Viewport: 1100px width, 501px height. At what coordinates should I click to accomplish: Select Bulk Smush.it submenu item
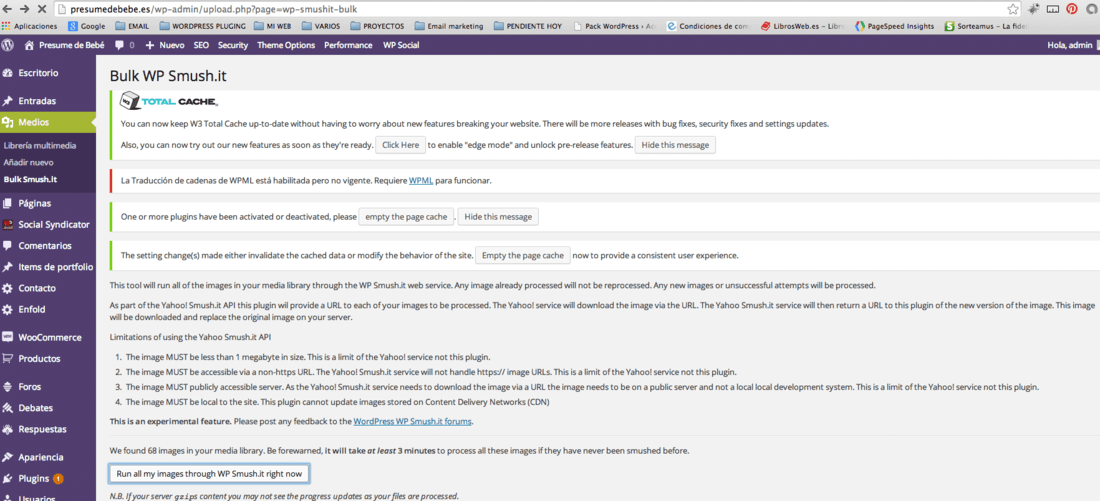[x=30, y=179]
